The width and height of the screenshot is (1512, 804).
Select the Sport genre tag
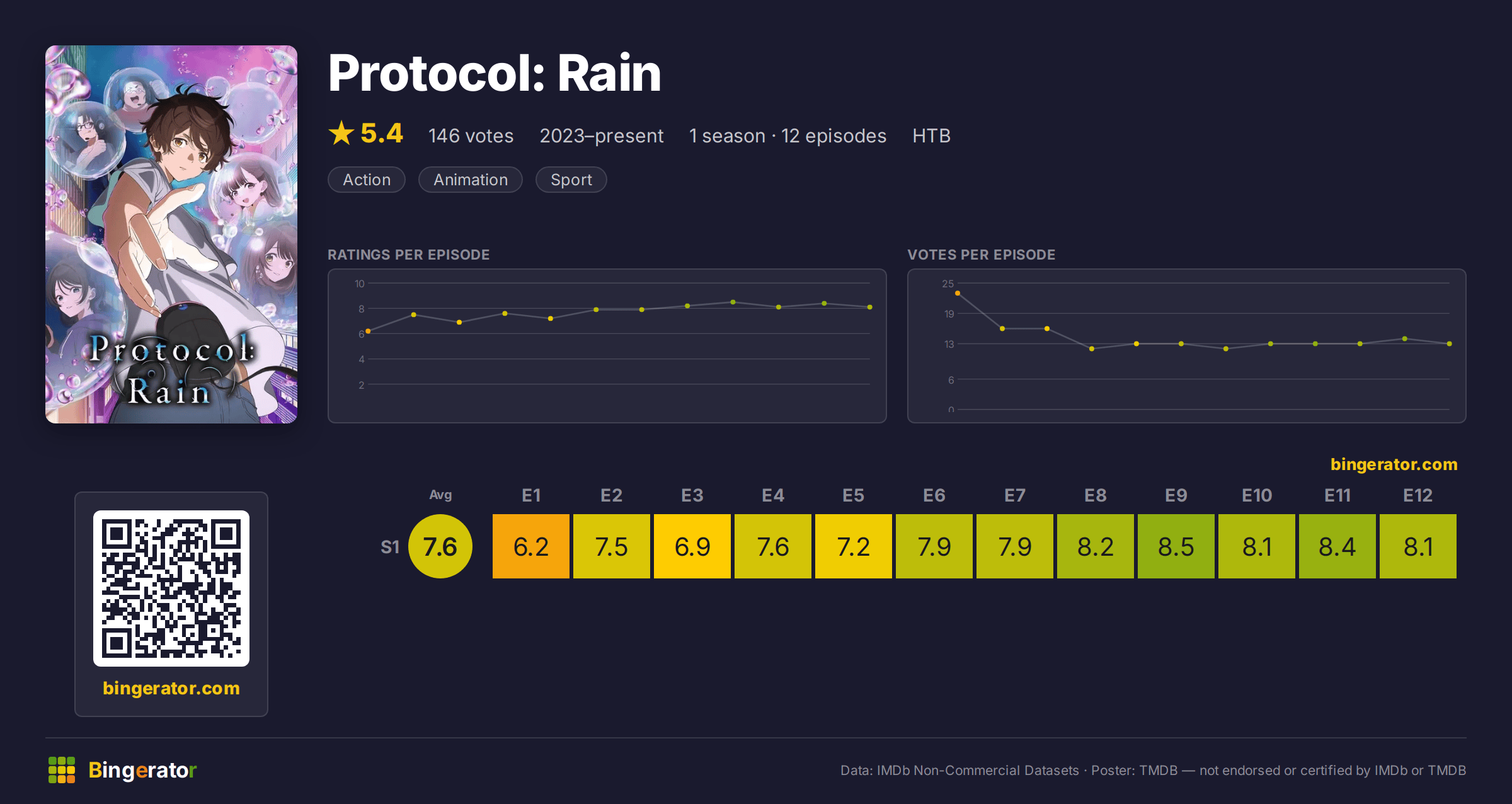(x=571, y=180)
